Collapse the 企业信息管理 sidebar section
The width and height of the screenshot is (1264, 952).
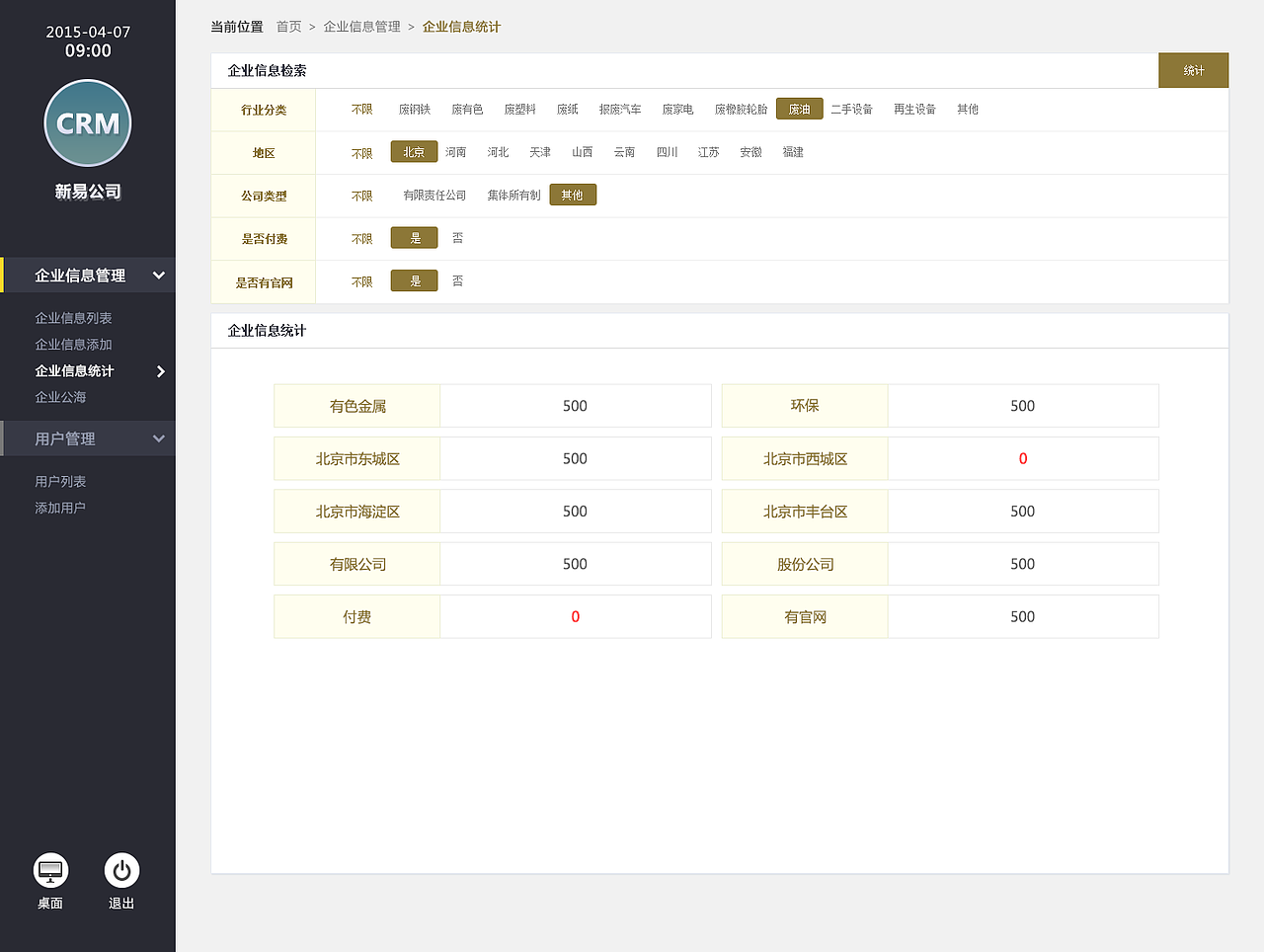coord(159,276)
